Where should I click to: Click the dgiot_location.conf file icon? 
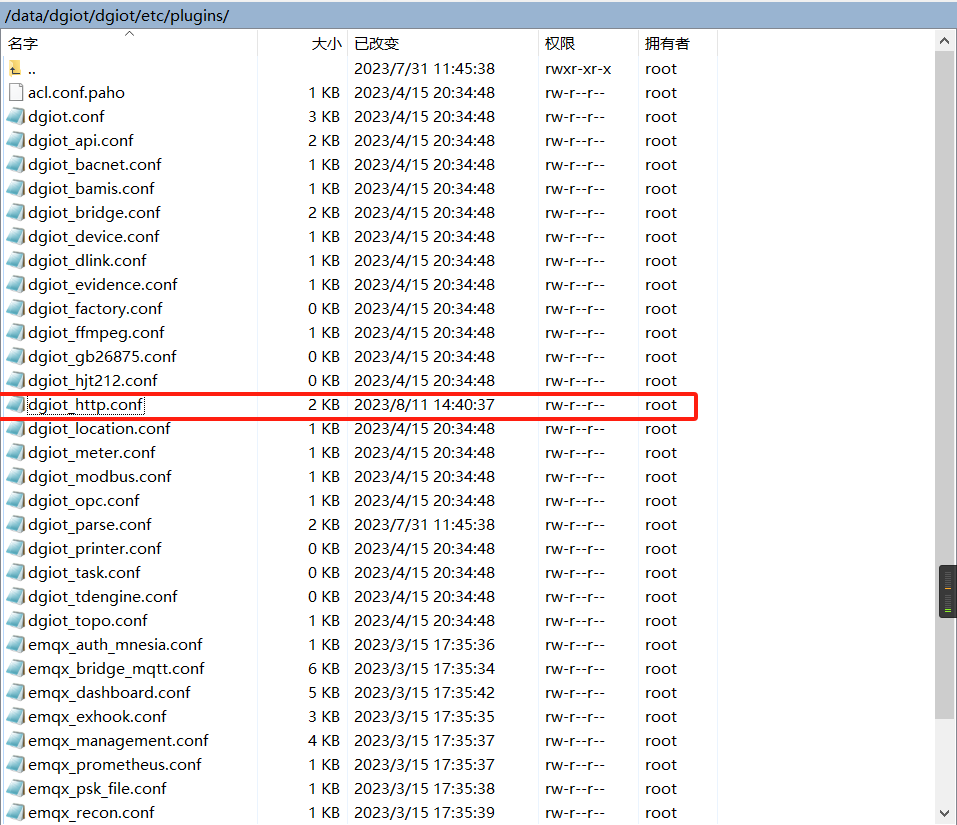[16, 429]
